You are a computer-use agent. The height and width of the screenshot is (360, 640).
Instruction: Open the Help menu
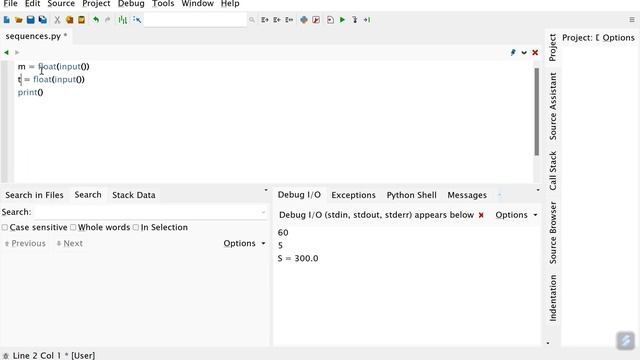tap(230, 4)
